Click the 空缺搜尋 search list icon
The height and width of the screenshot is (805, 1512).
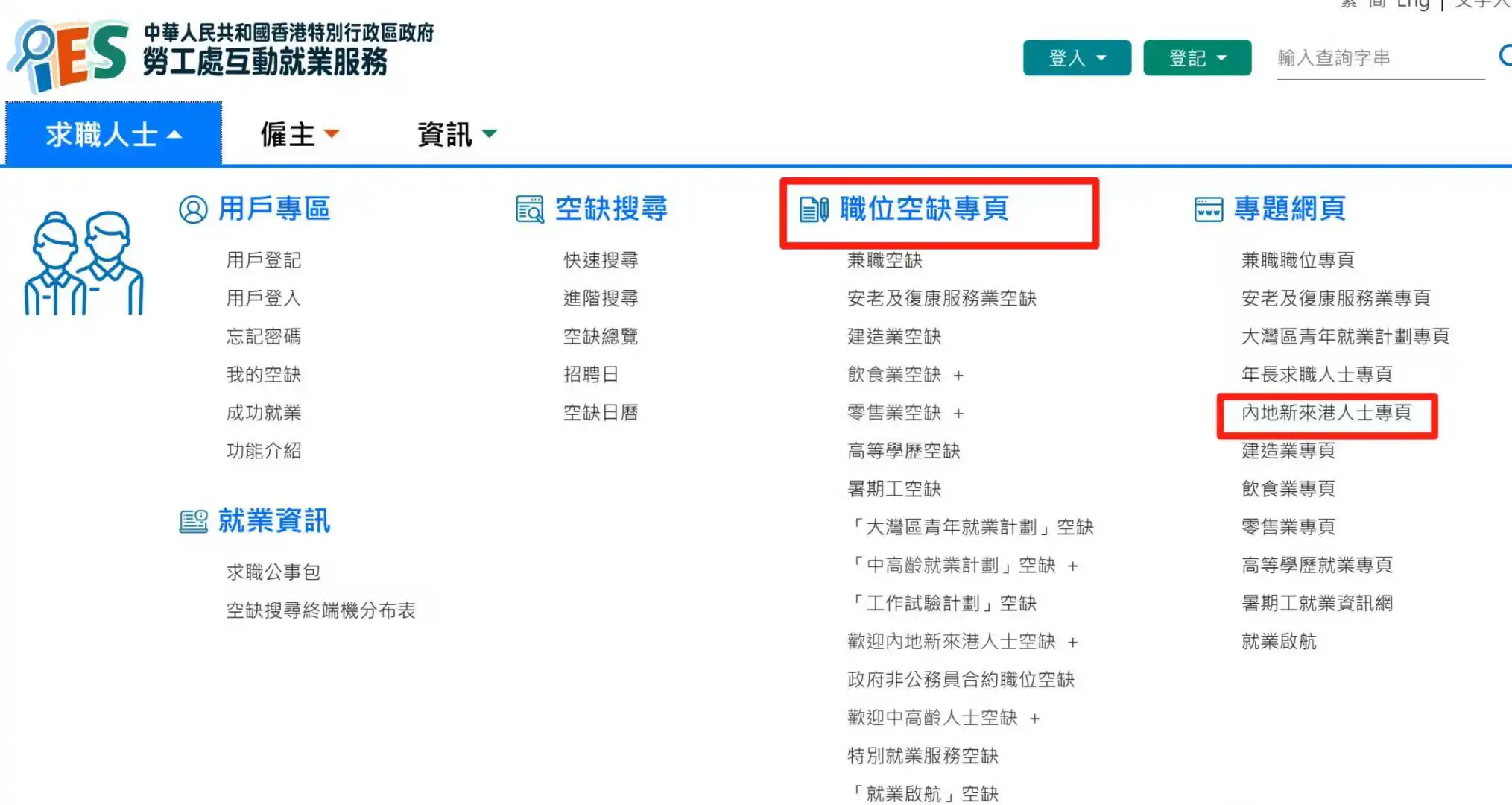pyautogui.click(x=530, y=209)
